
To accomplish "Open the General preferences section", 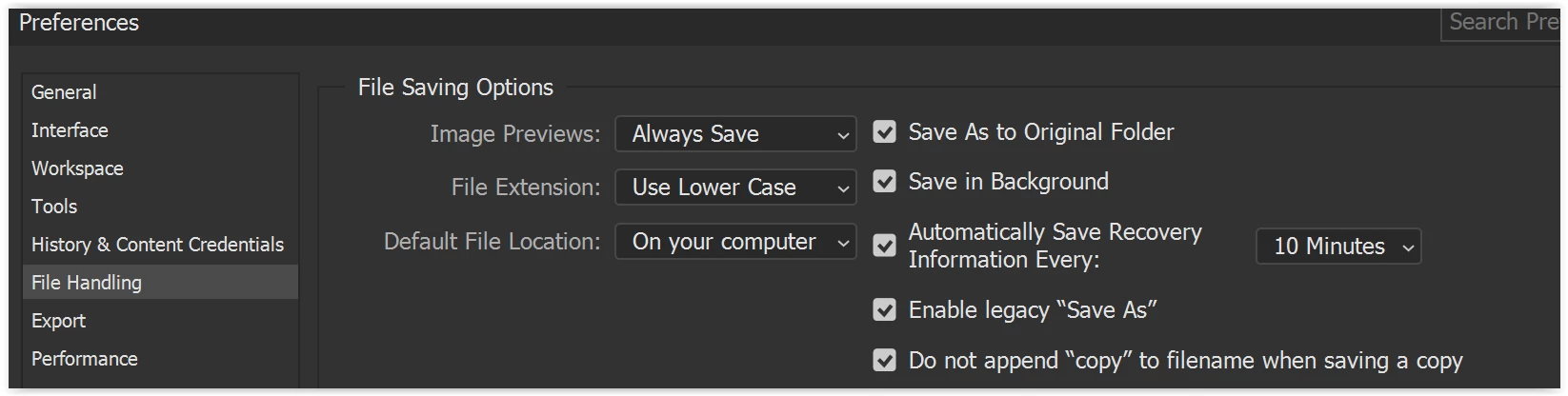I will coord(64,92).
